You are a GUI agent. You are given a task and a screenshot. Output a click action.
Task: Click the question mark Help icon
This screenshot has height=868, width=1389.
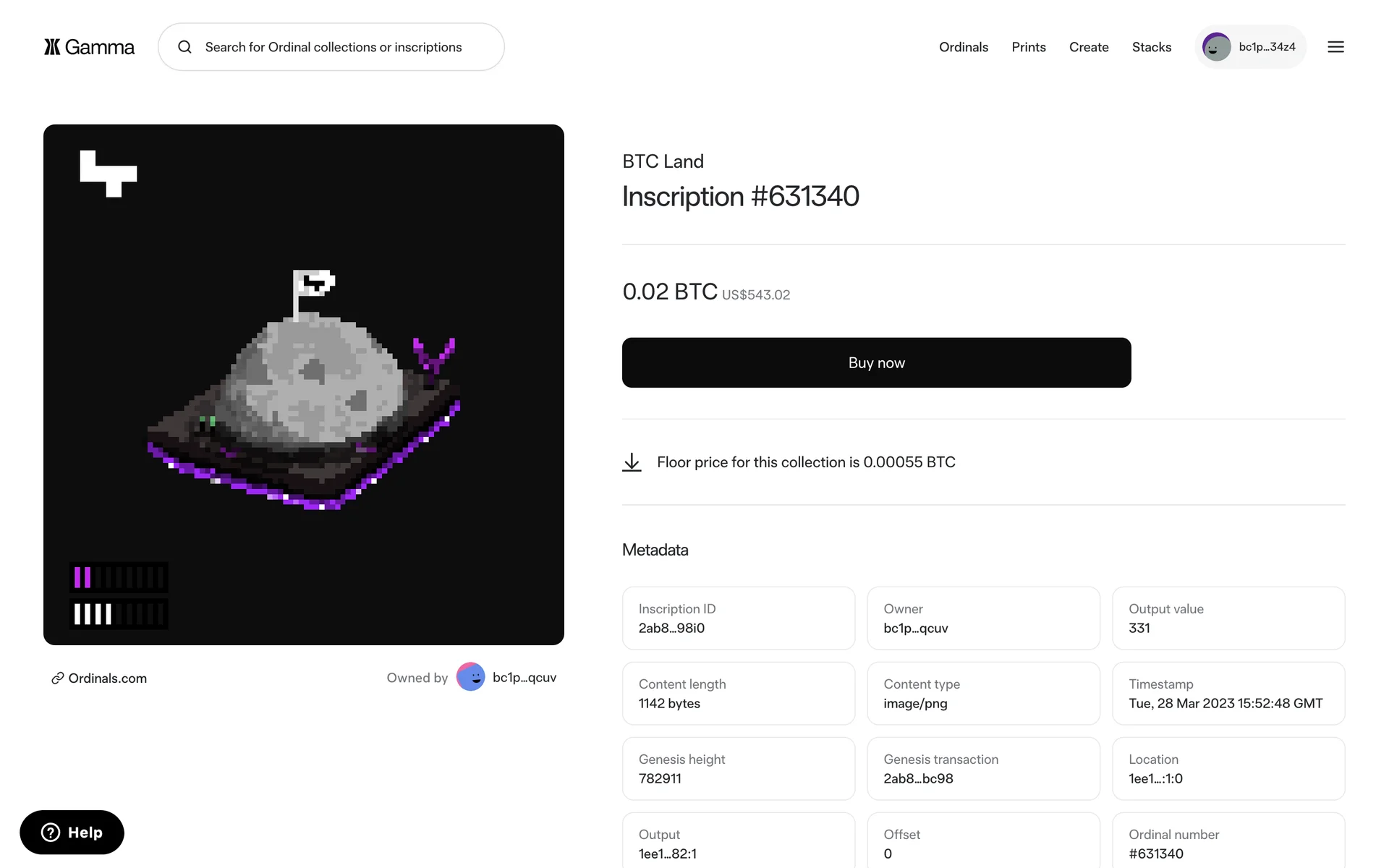click(x=51, y=833)
